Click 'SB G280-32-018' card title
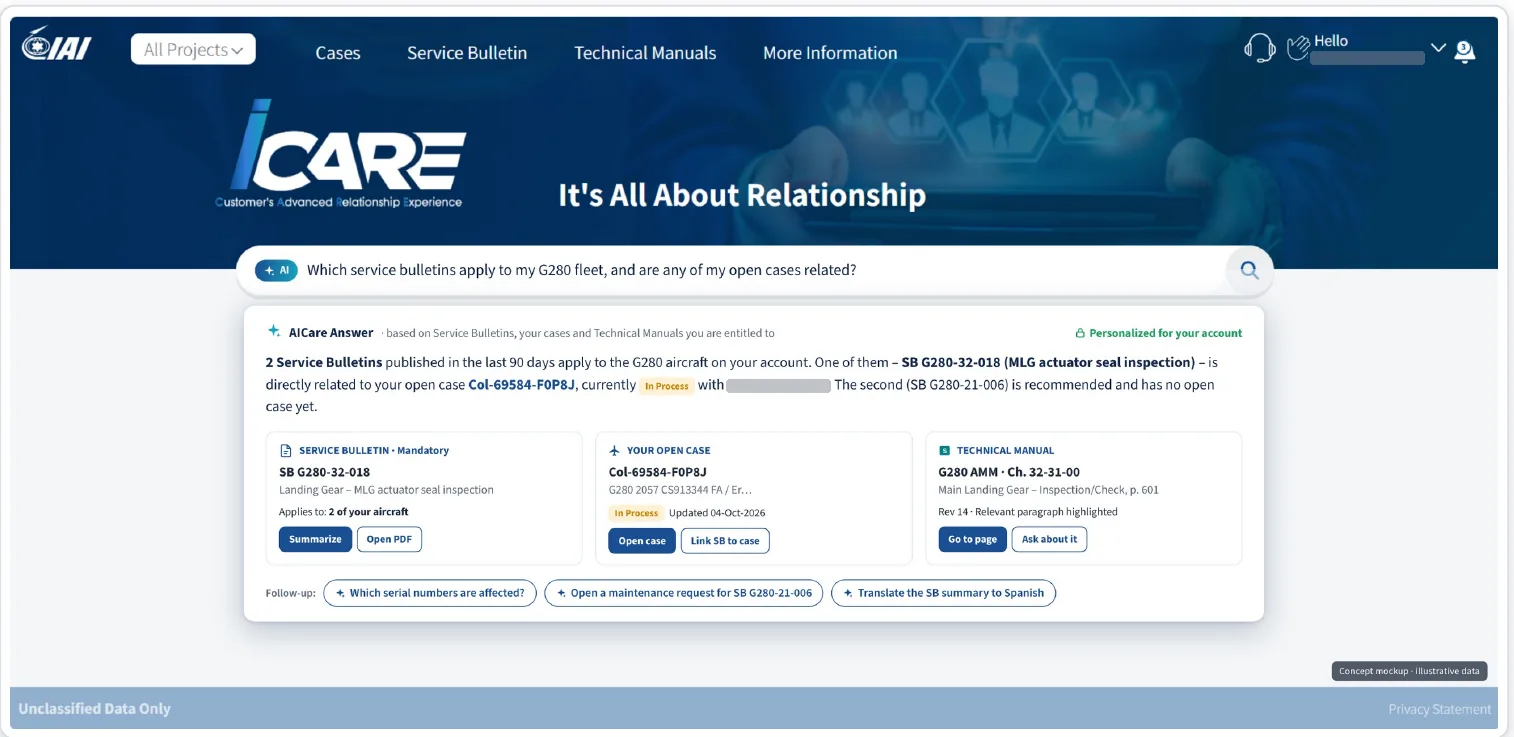Image resolution: width=1514 pixels, height=737 pixels. tap(324, 472)
